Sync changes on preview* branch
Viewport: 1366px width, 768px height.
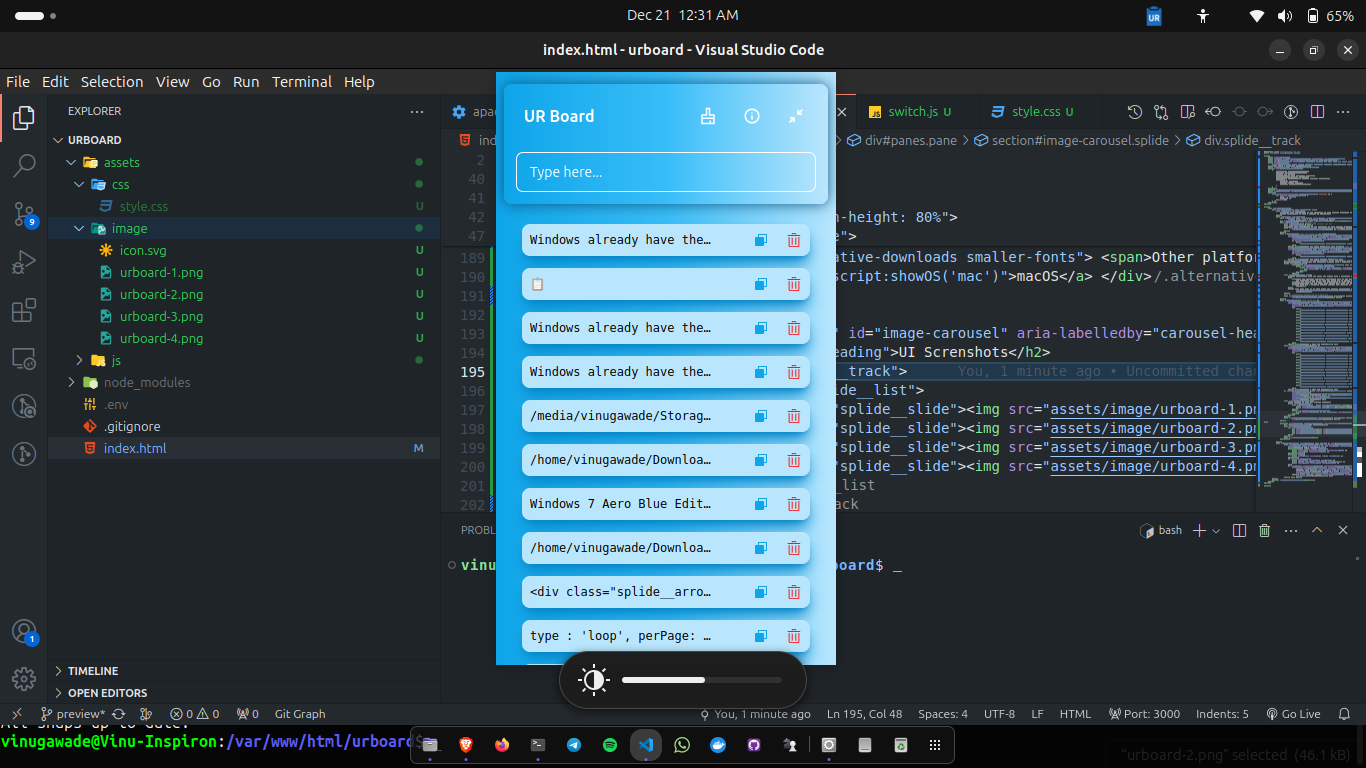tap(117, 714)
